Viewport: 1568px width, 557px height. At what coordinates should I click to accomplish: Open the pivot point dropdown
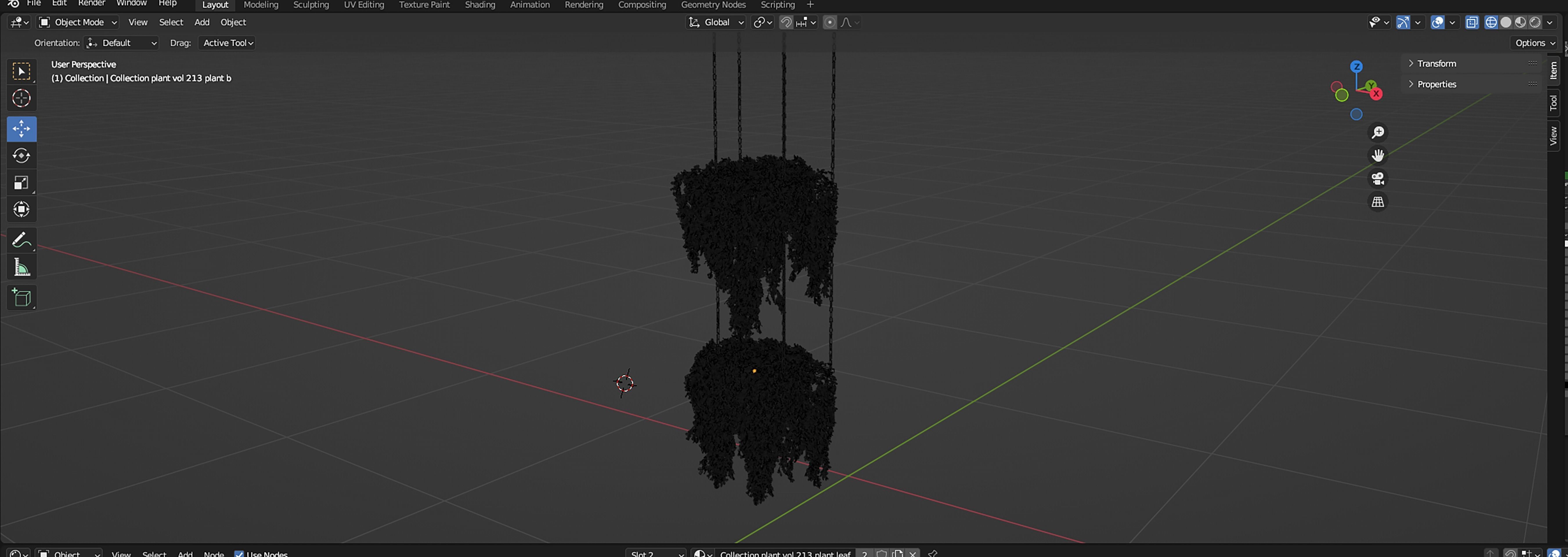pos(763,23)
